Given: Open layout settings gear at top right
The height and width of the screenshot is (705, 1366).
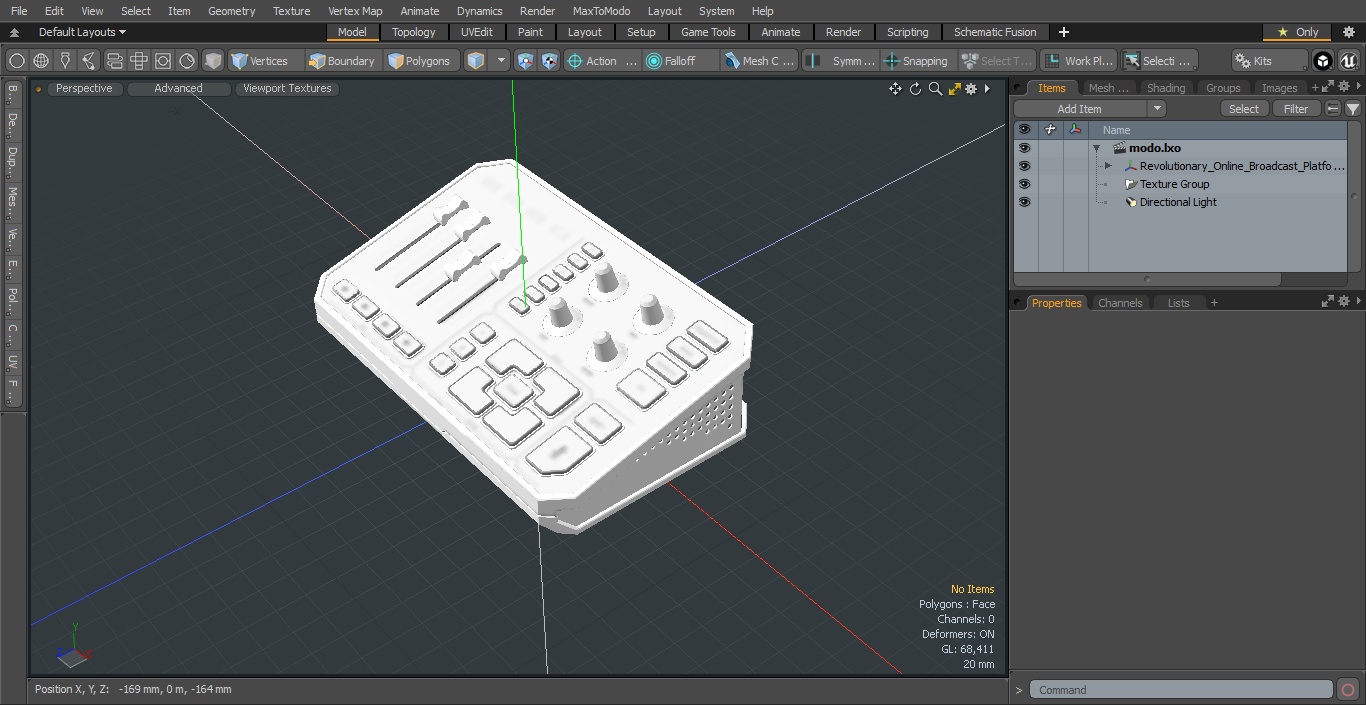Looking at the screenshot, I should coord(1349,32).
